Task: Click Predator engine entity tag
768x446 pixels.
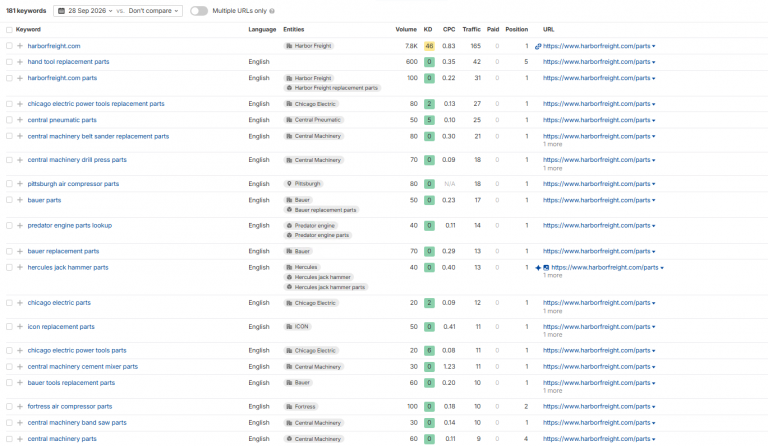Action: [311, 226]
